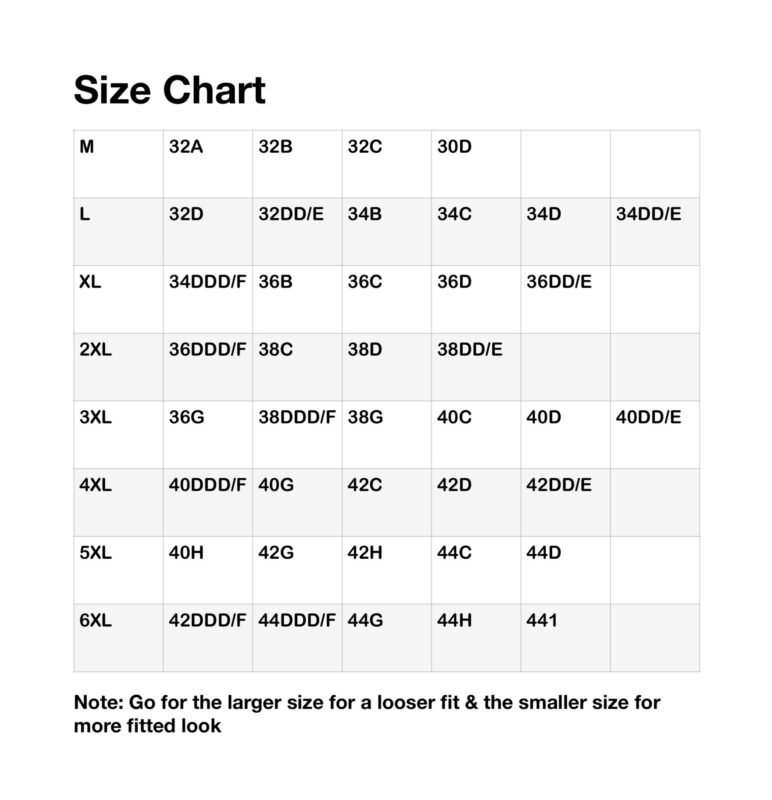Image resolution: width=772 pixels, height=800 pixels.
Task: Click the Size Chart heading
Action: (169, 90)
